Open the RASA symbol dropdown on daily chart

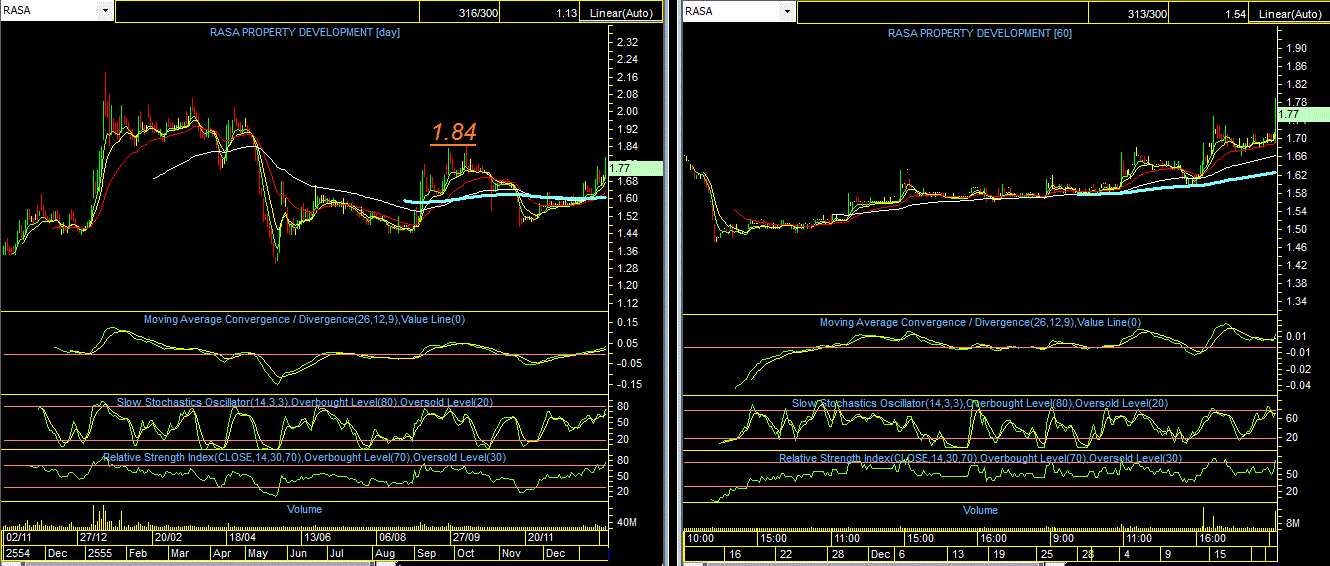(x=106, y=11)
